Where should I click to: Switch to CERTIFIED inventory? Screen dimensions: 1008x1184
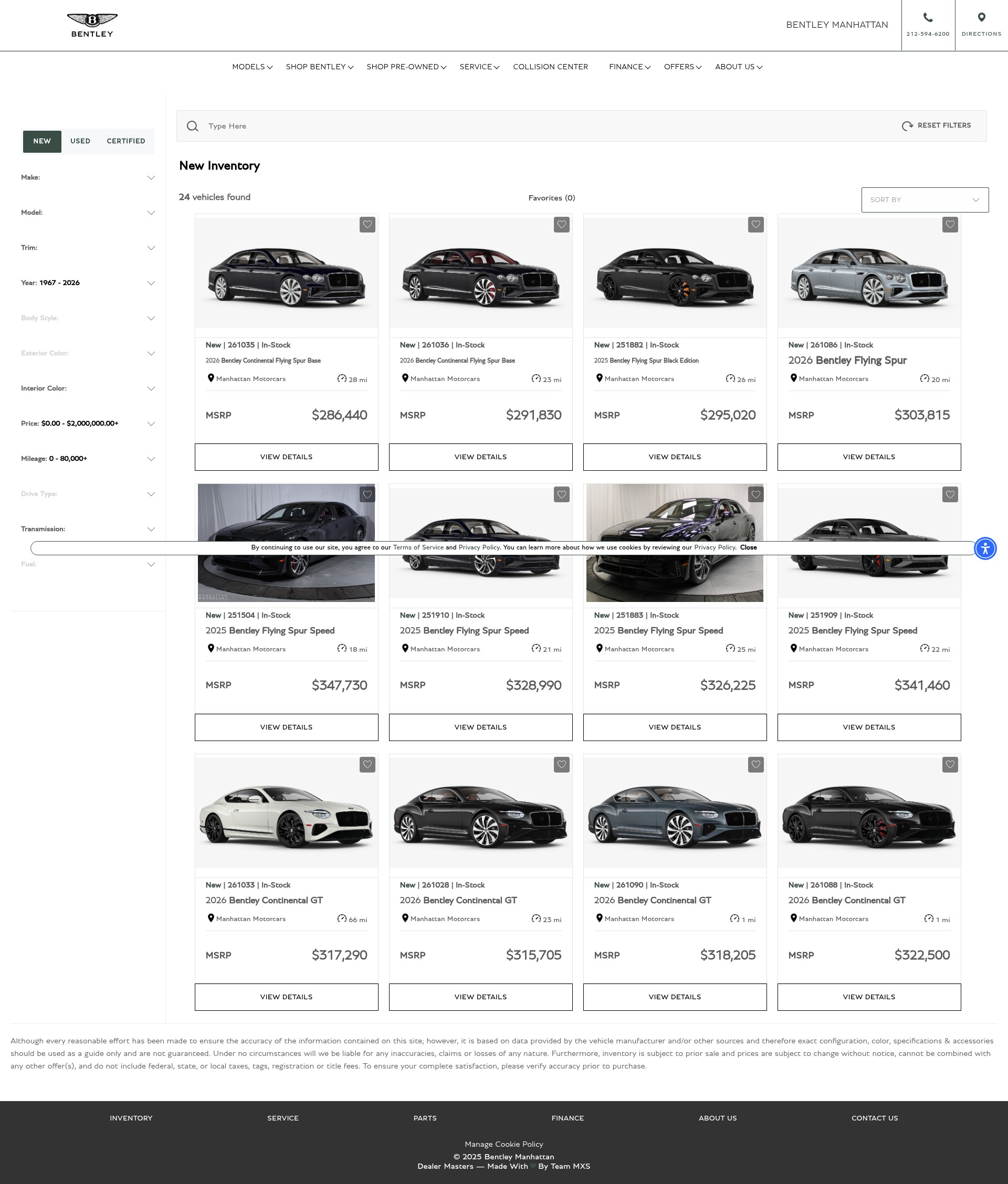(x=125, y=141)
